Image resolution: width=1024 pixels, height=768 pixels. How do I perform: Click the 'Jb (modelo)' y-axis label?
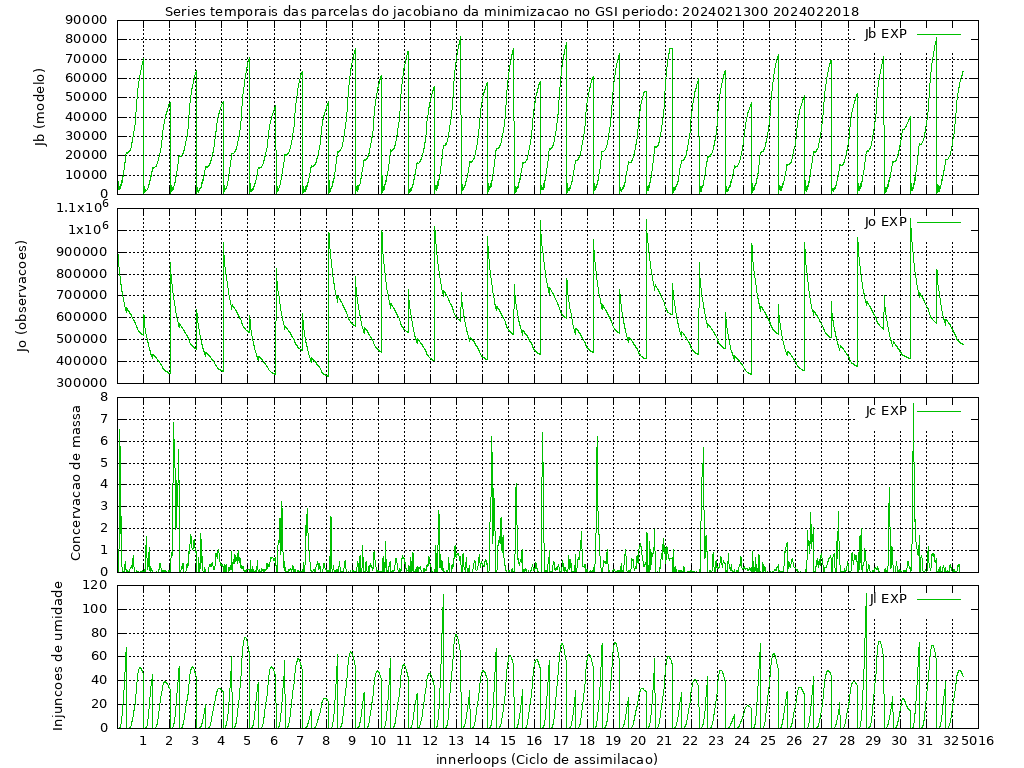pyautogui.click(x=41, y=107)
